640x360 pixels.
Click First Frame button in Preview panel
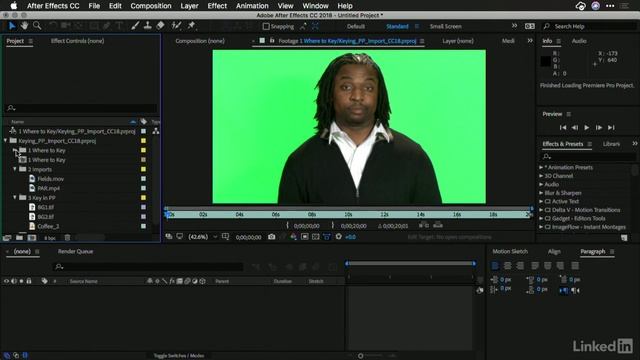coord(563,128)
